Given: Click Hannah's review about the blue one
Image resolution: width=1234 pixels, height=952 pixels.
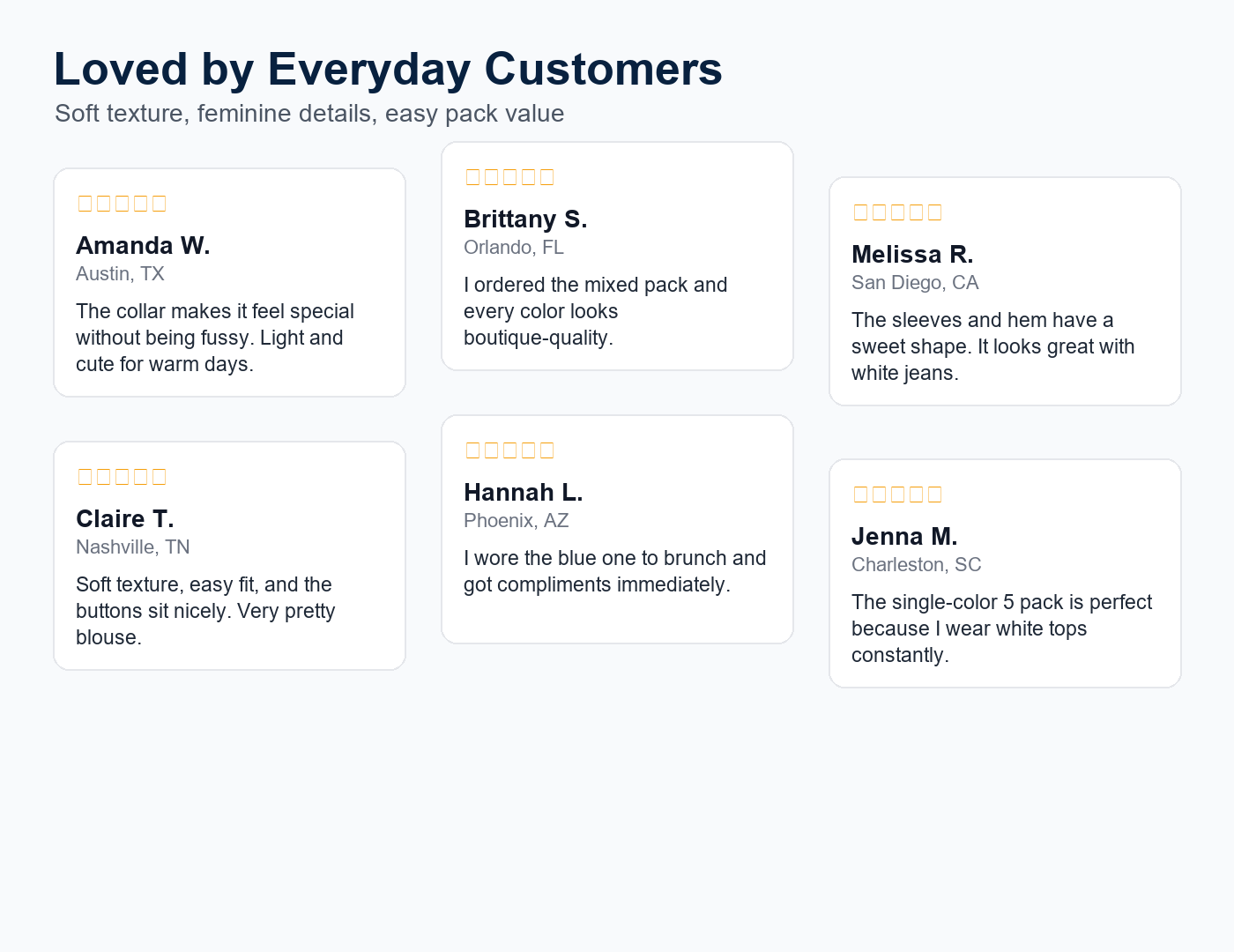Looking at the screenshot, I should click(615, 571).
